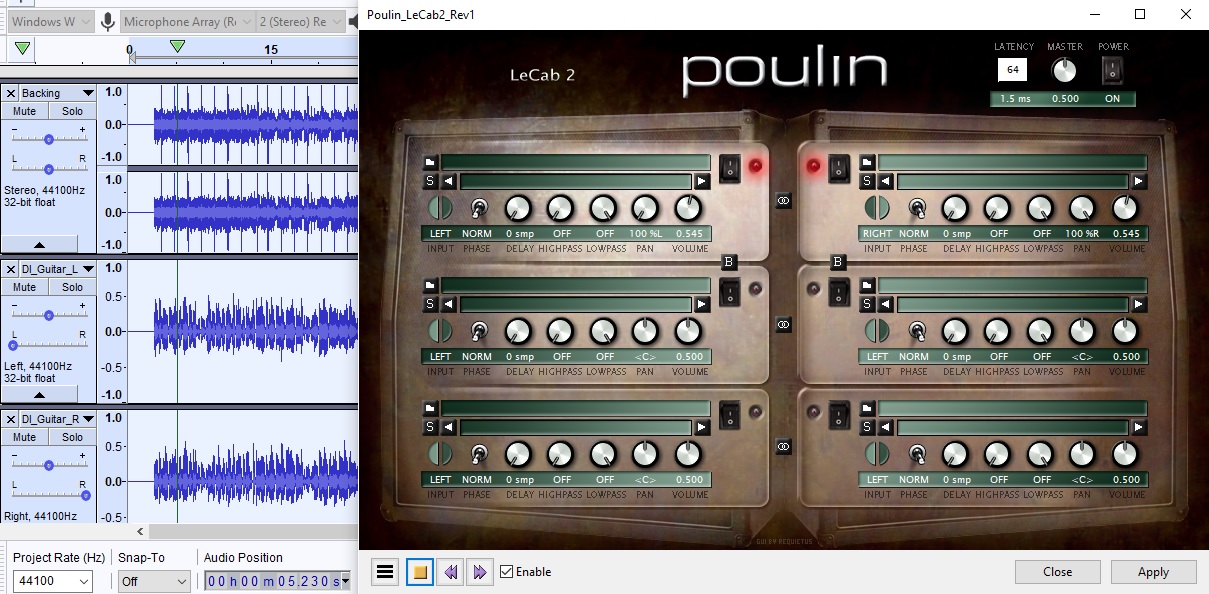This screenshot has width=1209, height=594.
Task: Solo the DI_Guitar_R track
Action: [x=72, y=437]
